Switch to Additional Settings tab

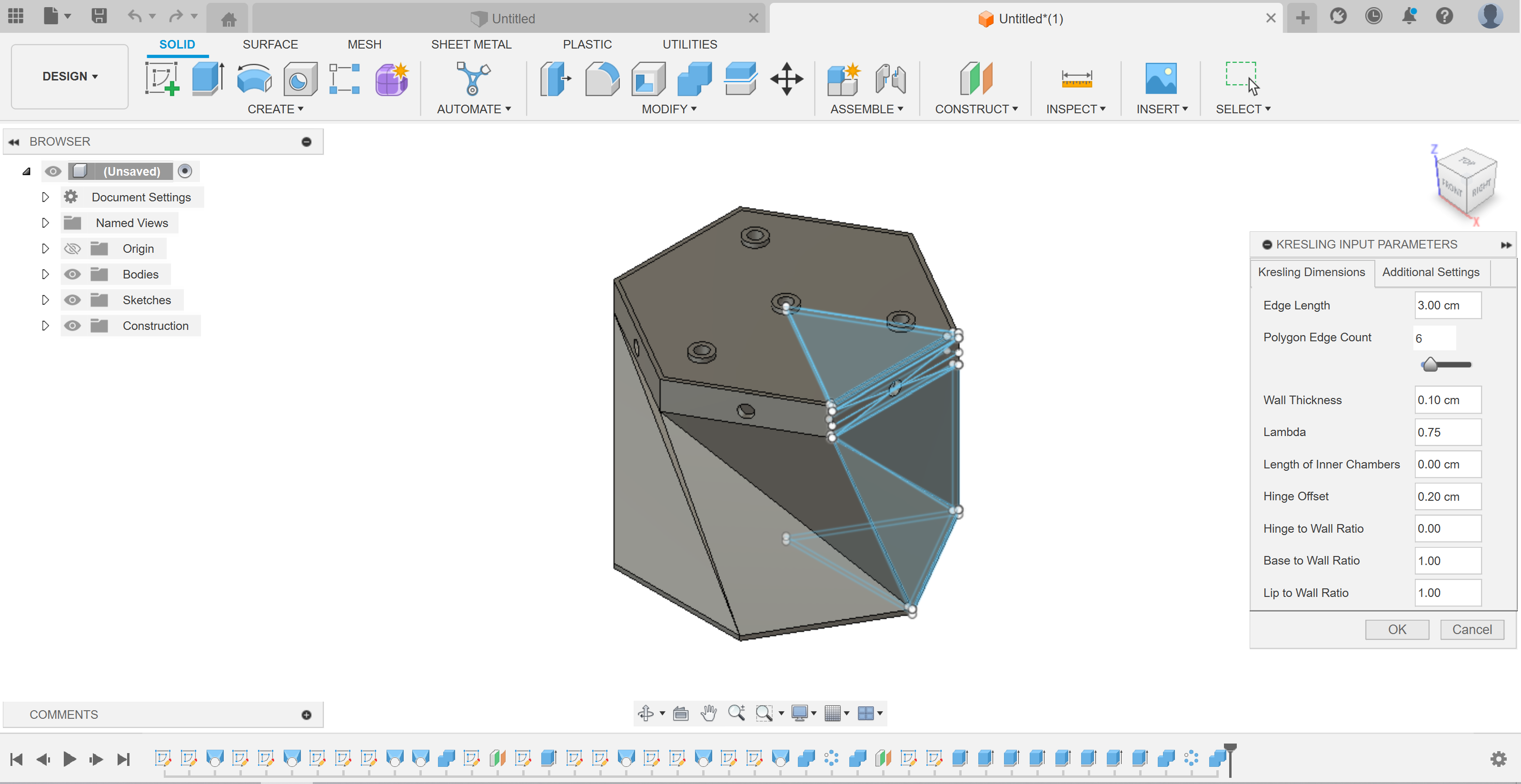pos(1430,272)
